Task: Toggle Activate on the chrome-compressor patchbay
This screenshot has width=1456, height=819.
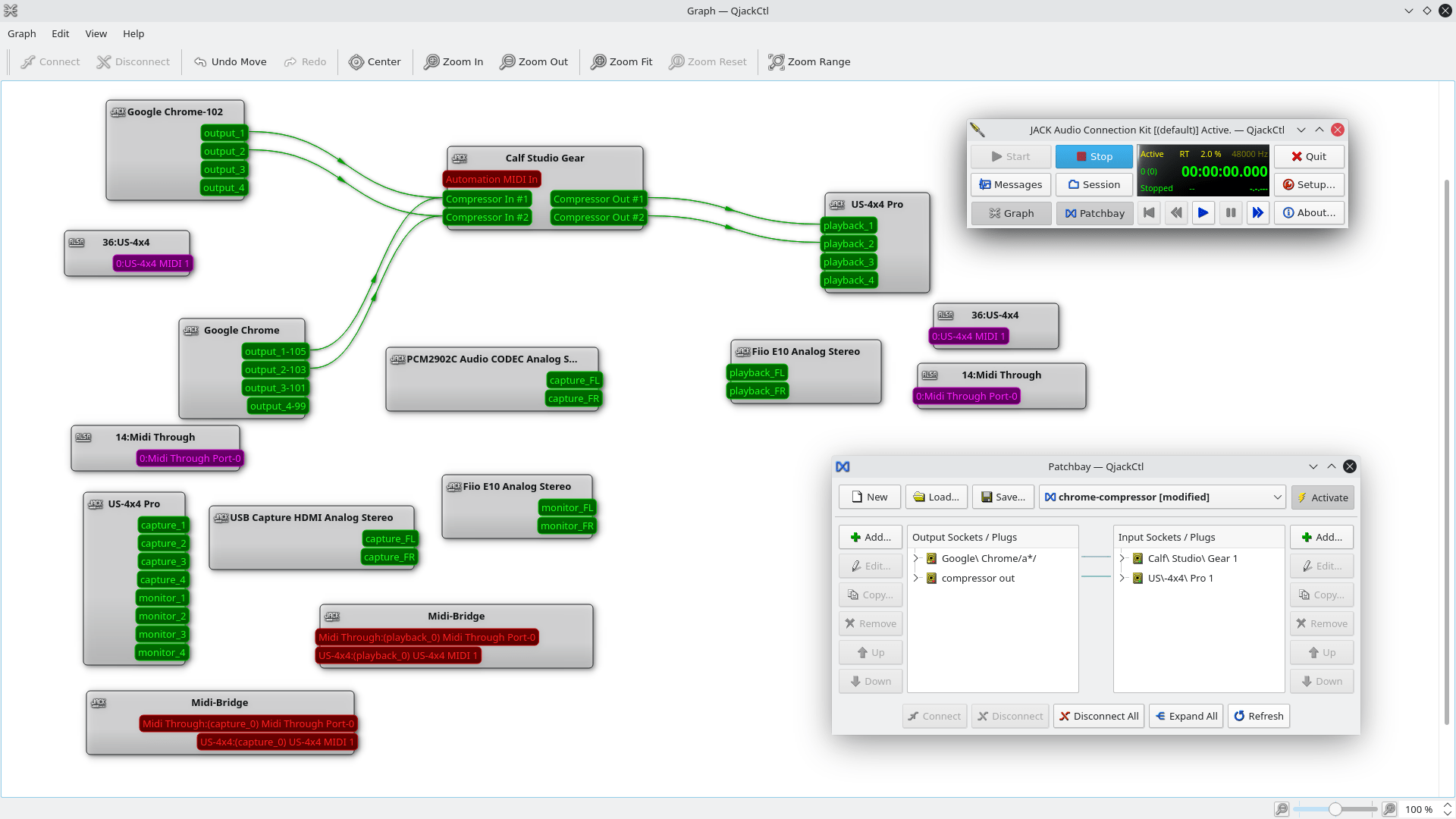Action: tap(1323, 497)
